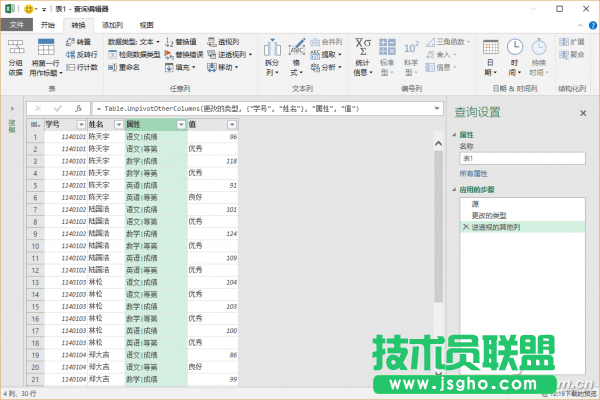600x400 pixels.
Task: Click the 分组依据 (Group By) icon
Action: click(15, 51)
